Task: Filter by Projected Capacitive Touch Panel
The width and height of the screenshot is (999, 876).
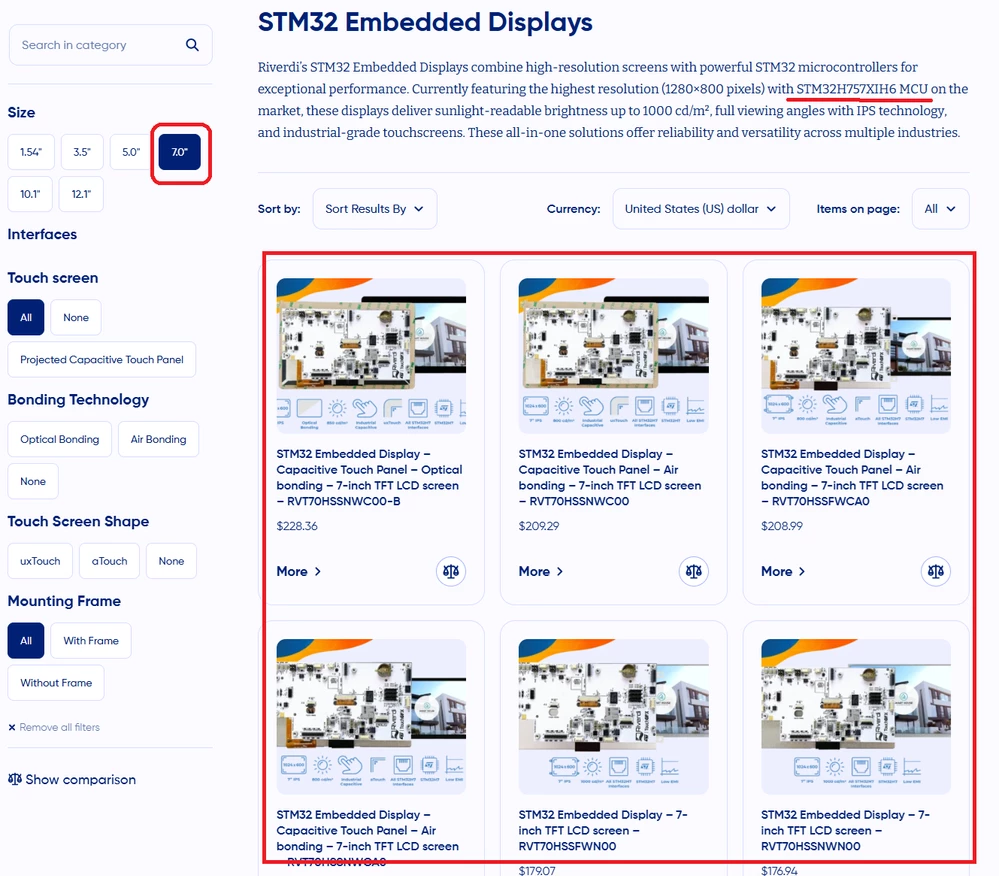Action: click(102, 359)
